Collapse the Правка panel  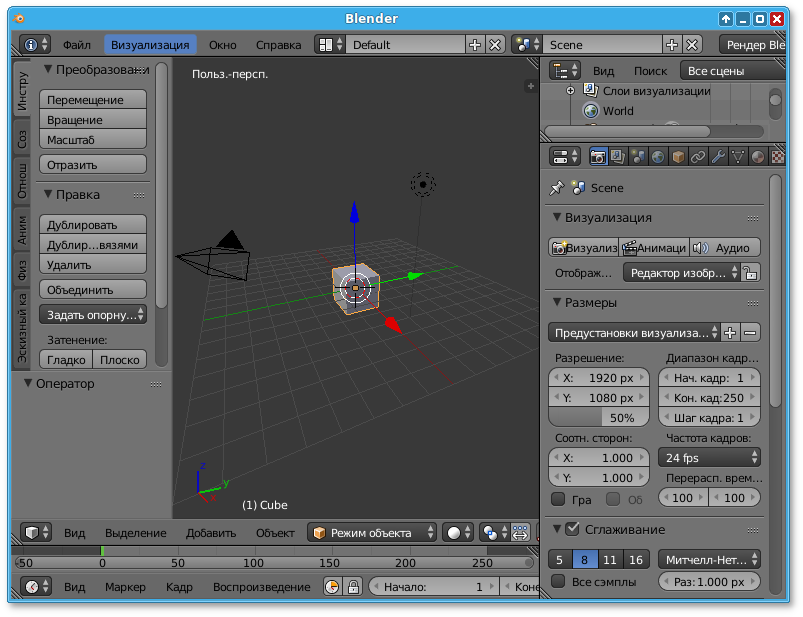[x=48, y=195]
